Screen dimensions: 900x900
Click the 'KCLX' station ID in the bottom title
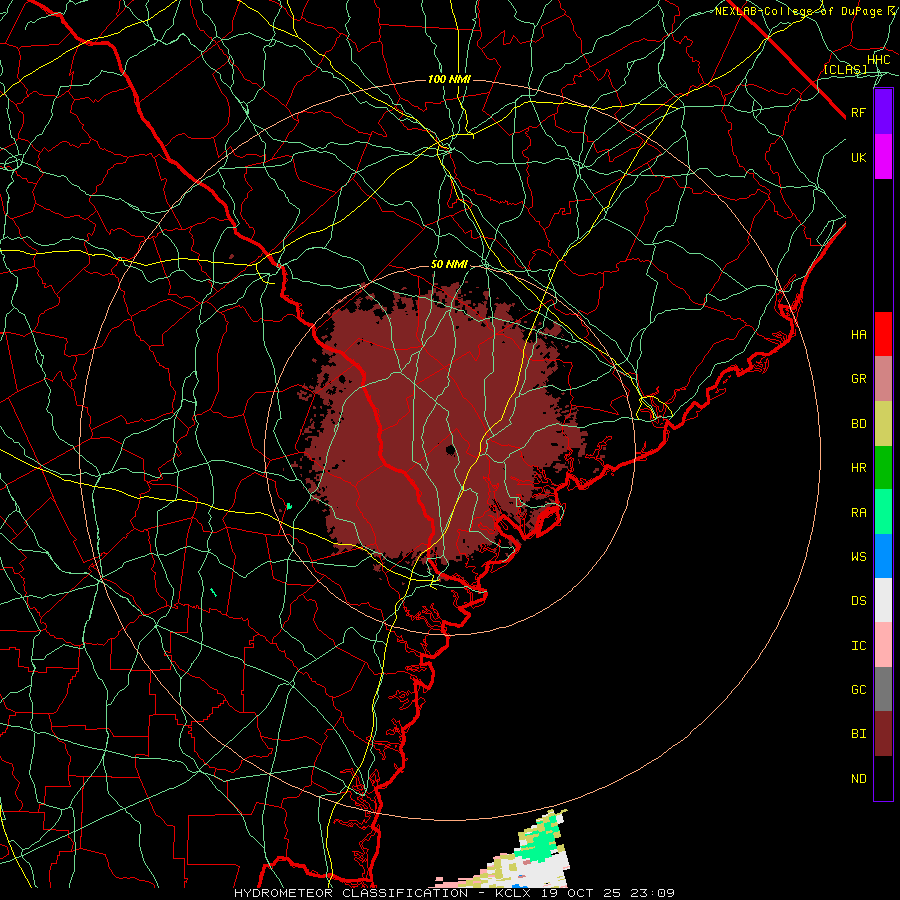pos(515,893)
